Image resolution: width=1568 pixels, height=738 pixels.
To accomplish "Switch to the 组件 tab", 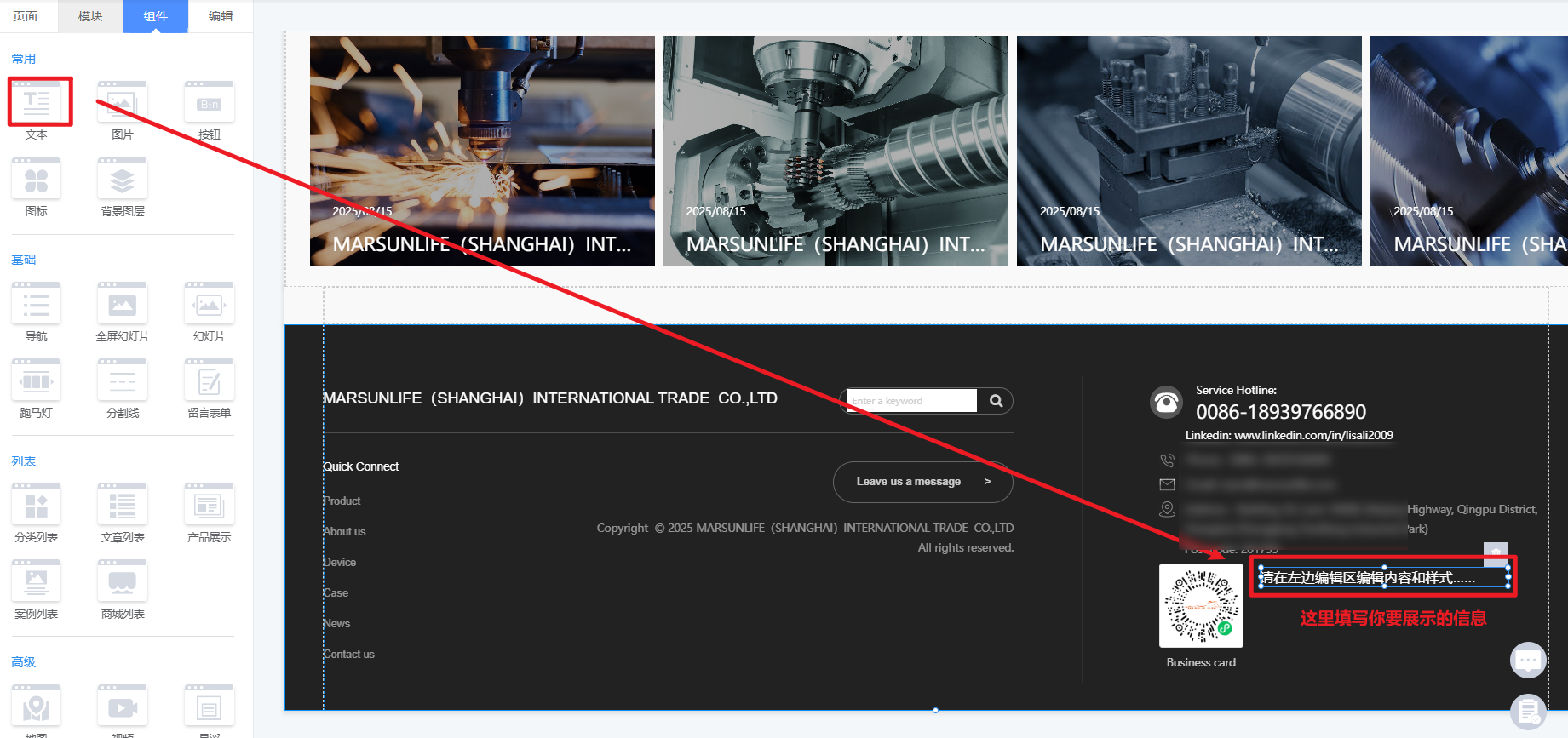I will pyautogui.click(x=156, y=16).
